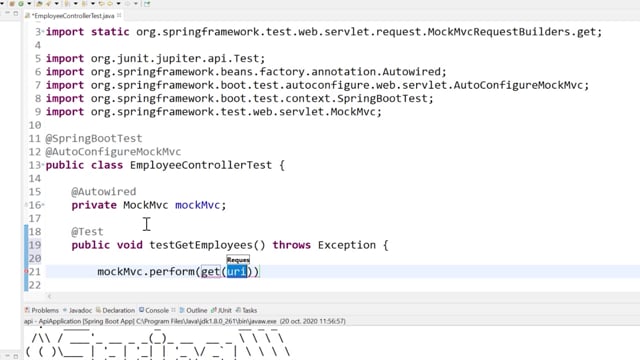The image size is (640, 360).
Task: Click the horizontal scrollbar left arrow under the editor
Action: pos(49,296)
